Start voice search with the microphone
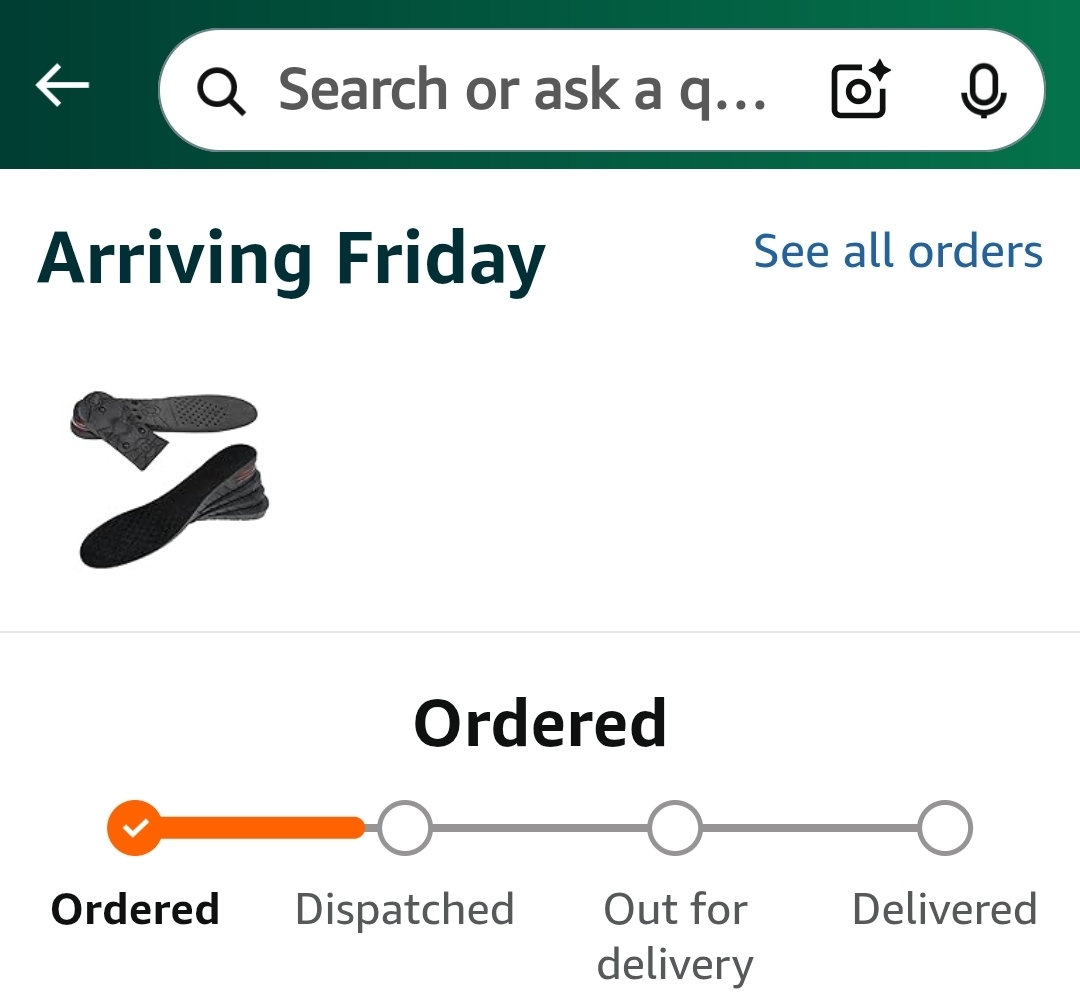This screenshot has width=1080, height=996. coord(983,91)
